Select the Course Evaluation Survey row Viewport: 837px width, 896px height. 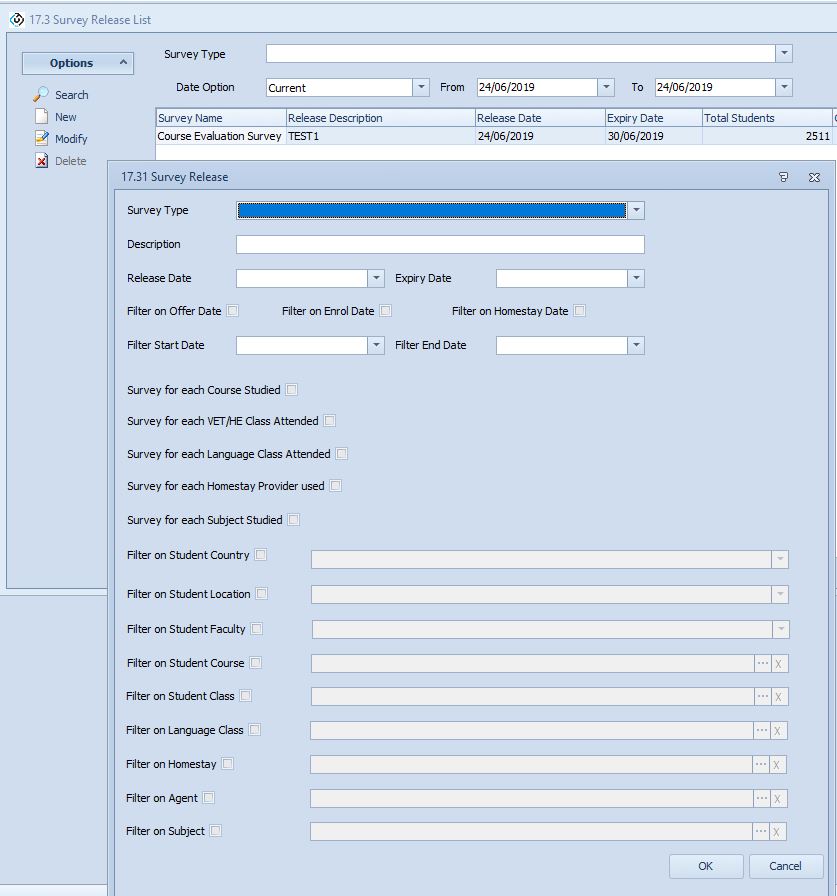[x=219, y=136]
